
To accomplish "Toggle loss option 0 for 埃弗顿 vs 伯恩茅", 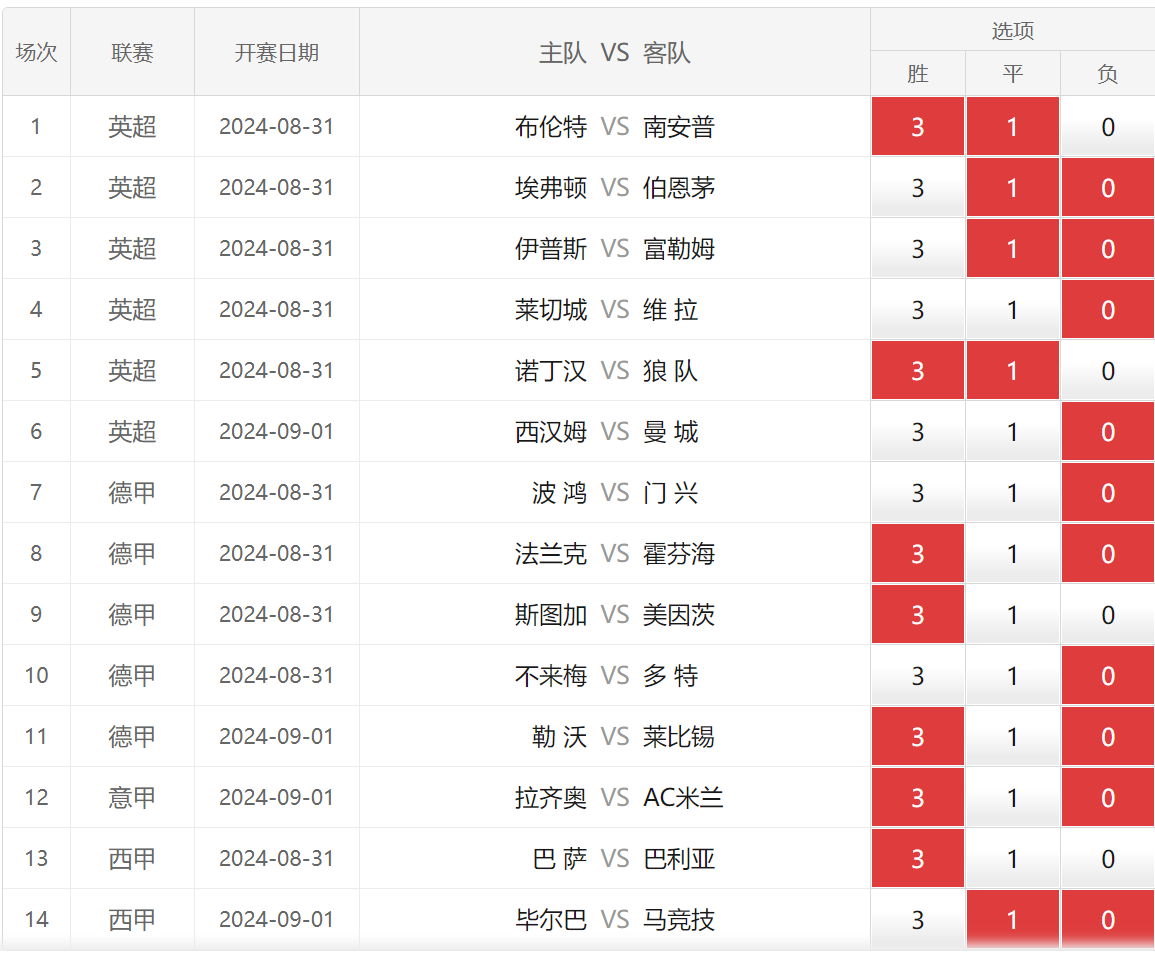I will pyautogui.click(x=1108, y=187).
